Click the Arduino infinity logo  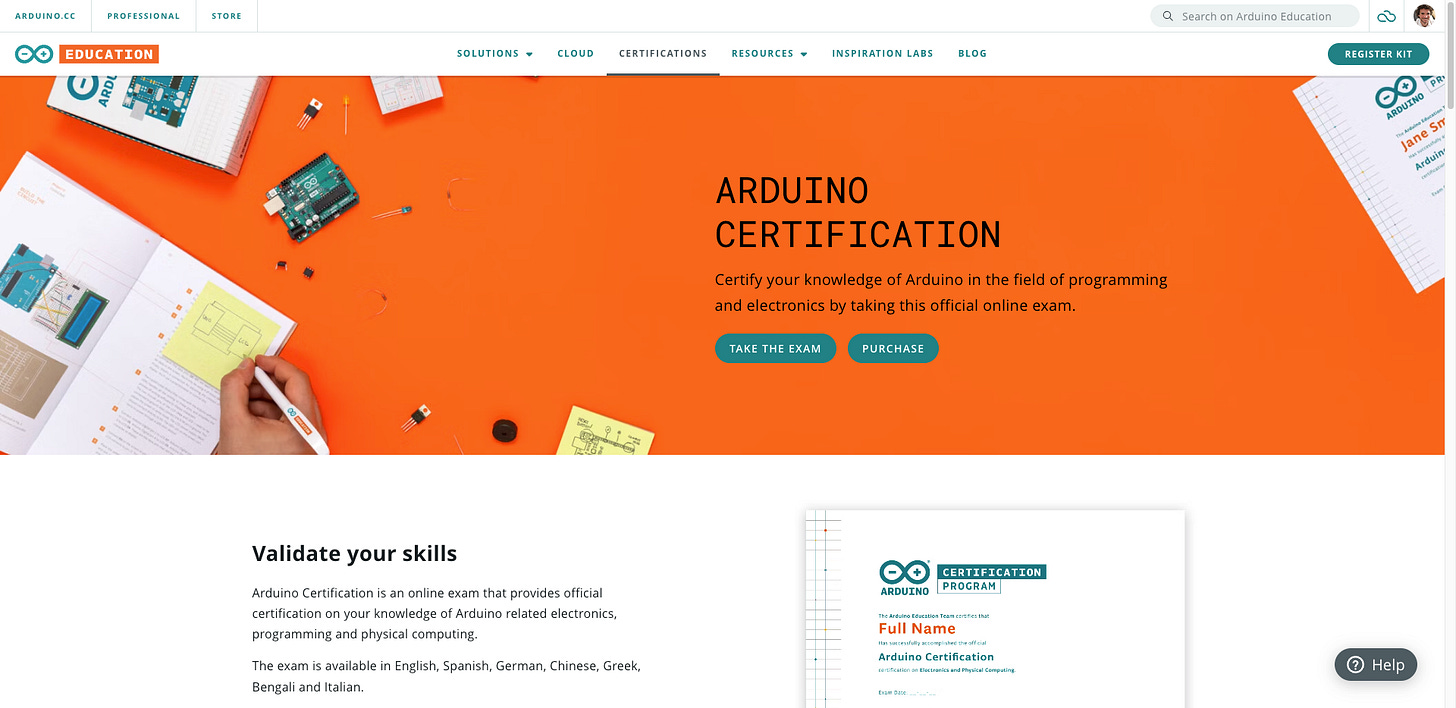(34, 54)
